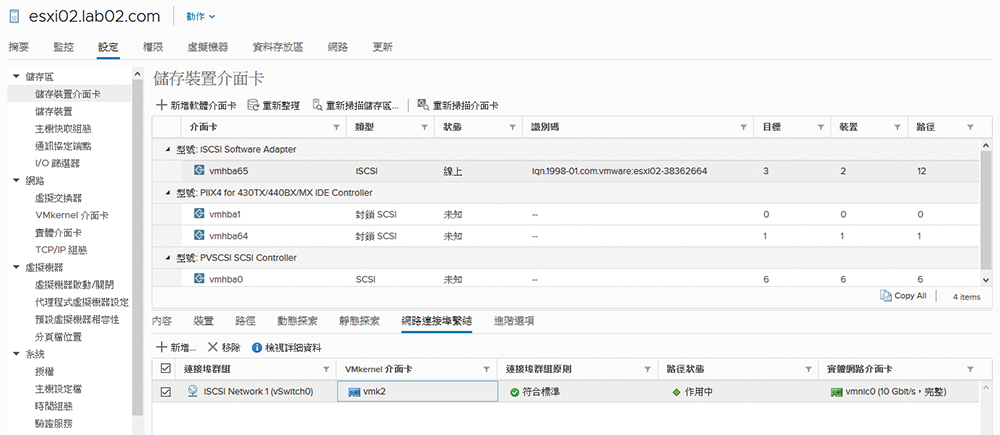Screen dimensions: 1000x435
Task: Click the vmhba0 adapter icon
Action: (x=199, y=279)
